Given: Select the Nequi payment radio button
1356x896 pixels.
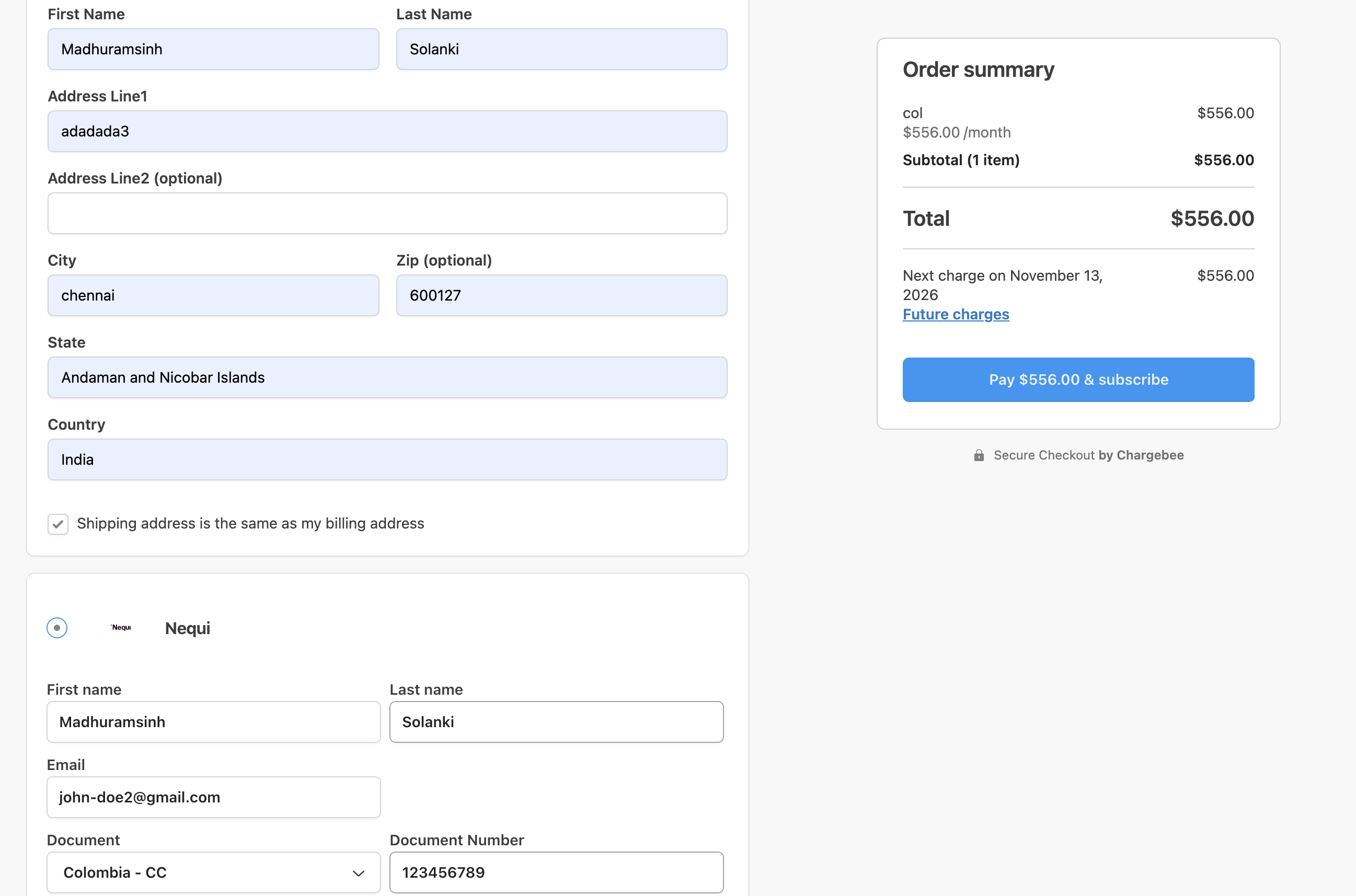Looking at the screenshot, I should point(57,627).
